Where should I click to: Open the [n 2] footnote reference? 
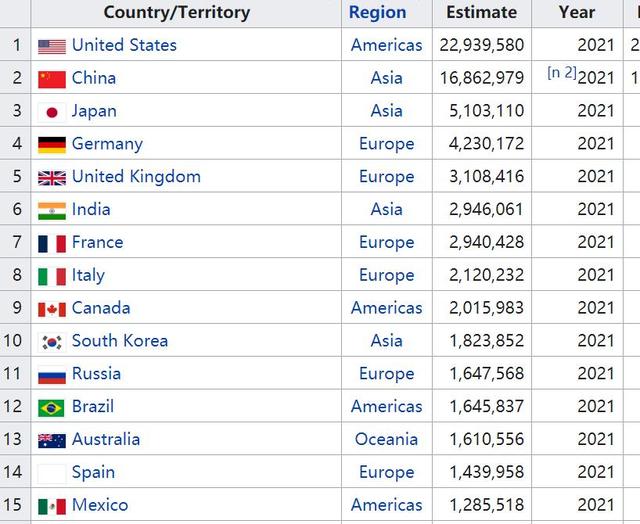point(561,74)
